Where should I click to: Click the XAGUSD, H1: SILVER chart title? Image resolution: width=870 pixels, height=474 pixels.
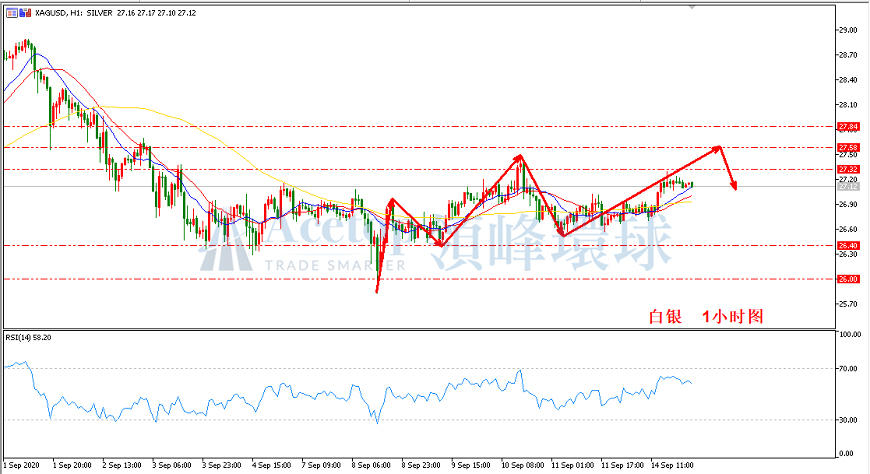coord(73,13)
